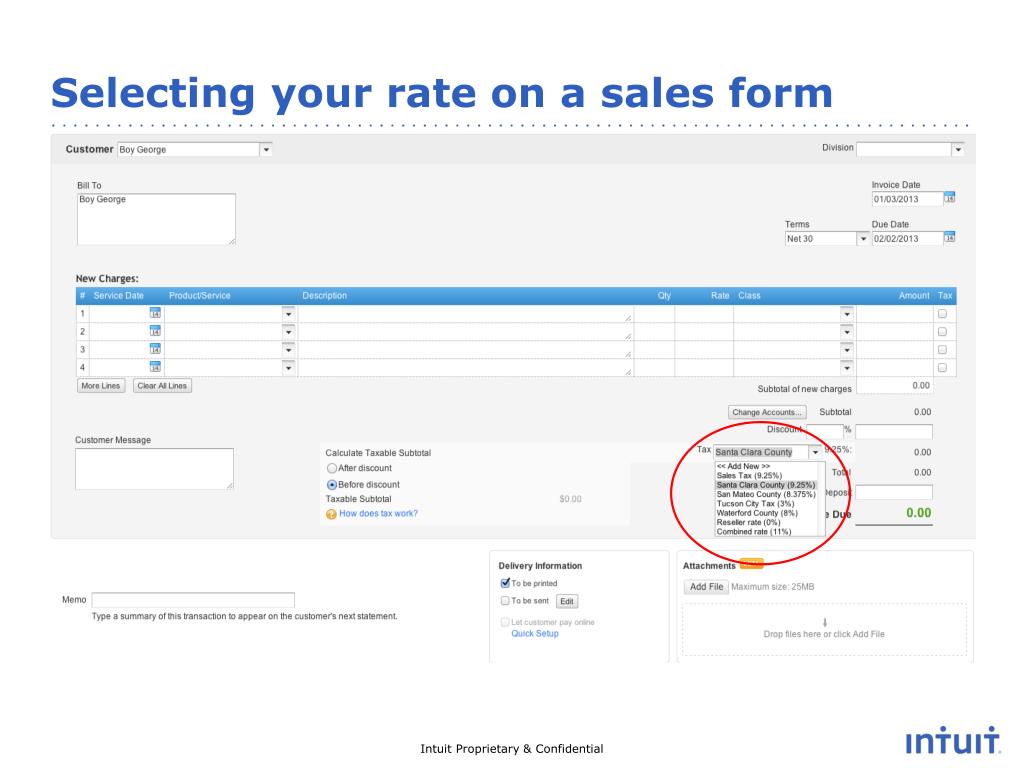Click Edit next to To be sent
Screen dimensions: 1024x768
pos(567,601)
